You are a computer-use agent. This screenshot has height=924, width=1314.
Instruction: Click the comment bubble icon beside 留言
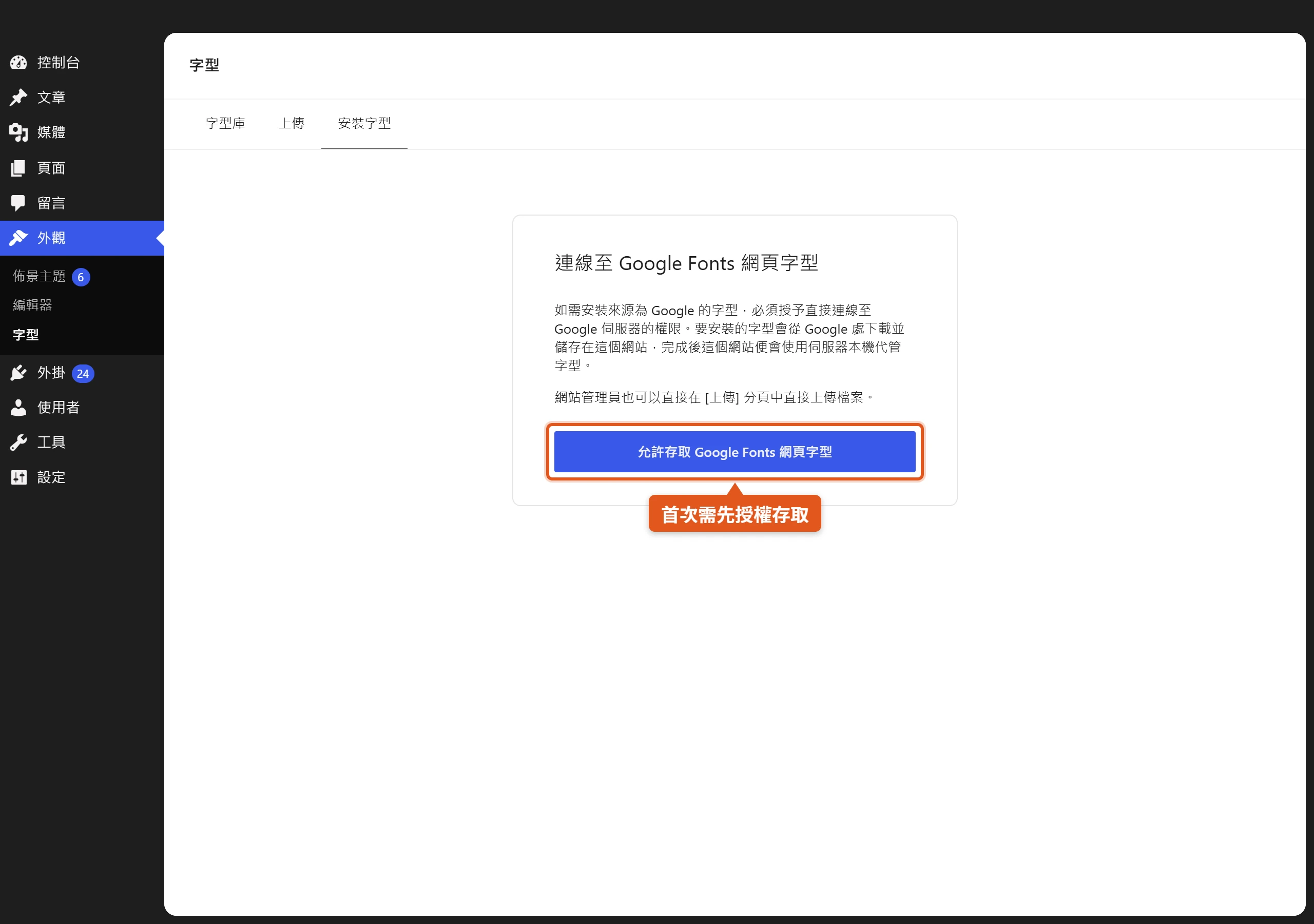18,203
